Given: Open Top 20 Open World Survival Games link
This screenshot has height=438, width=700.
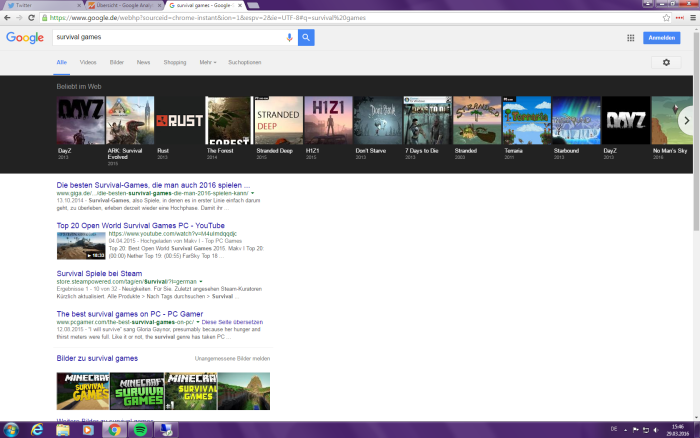Looking at the screenshot, I should (141, 225).
